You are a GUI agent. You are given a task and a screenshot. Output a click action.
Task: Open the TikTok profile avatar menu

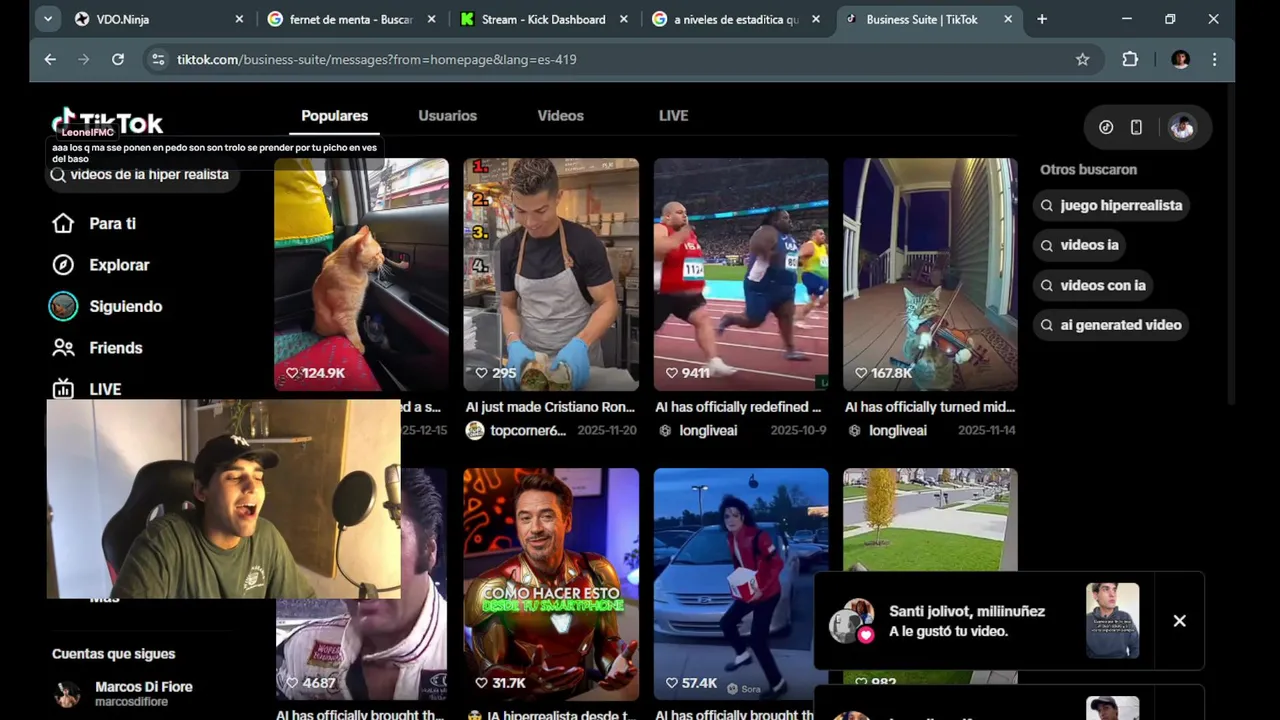tap(1182, 127)
